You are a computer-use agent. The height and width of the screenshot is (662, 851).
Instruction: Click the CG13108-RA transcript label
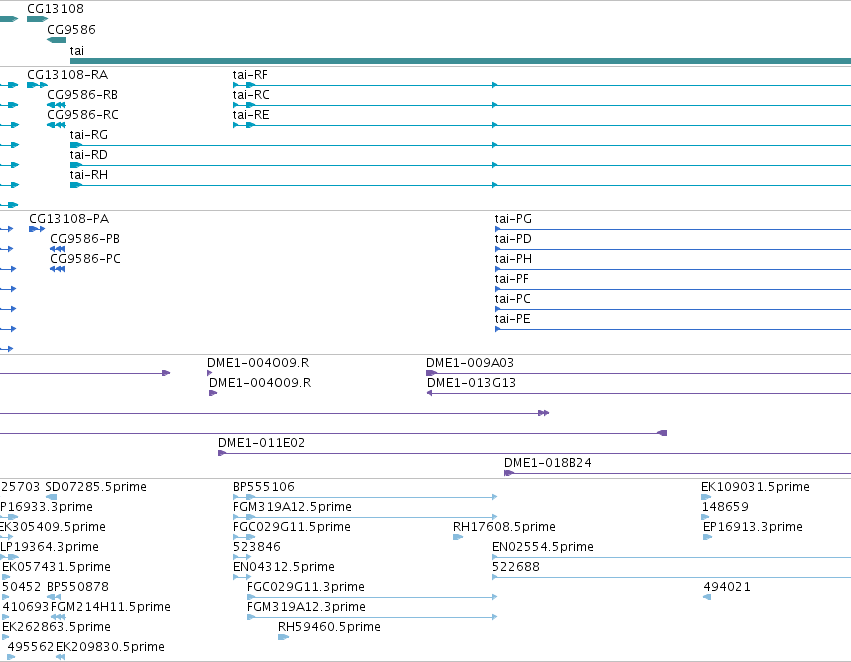coord(67,74)
